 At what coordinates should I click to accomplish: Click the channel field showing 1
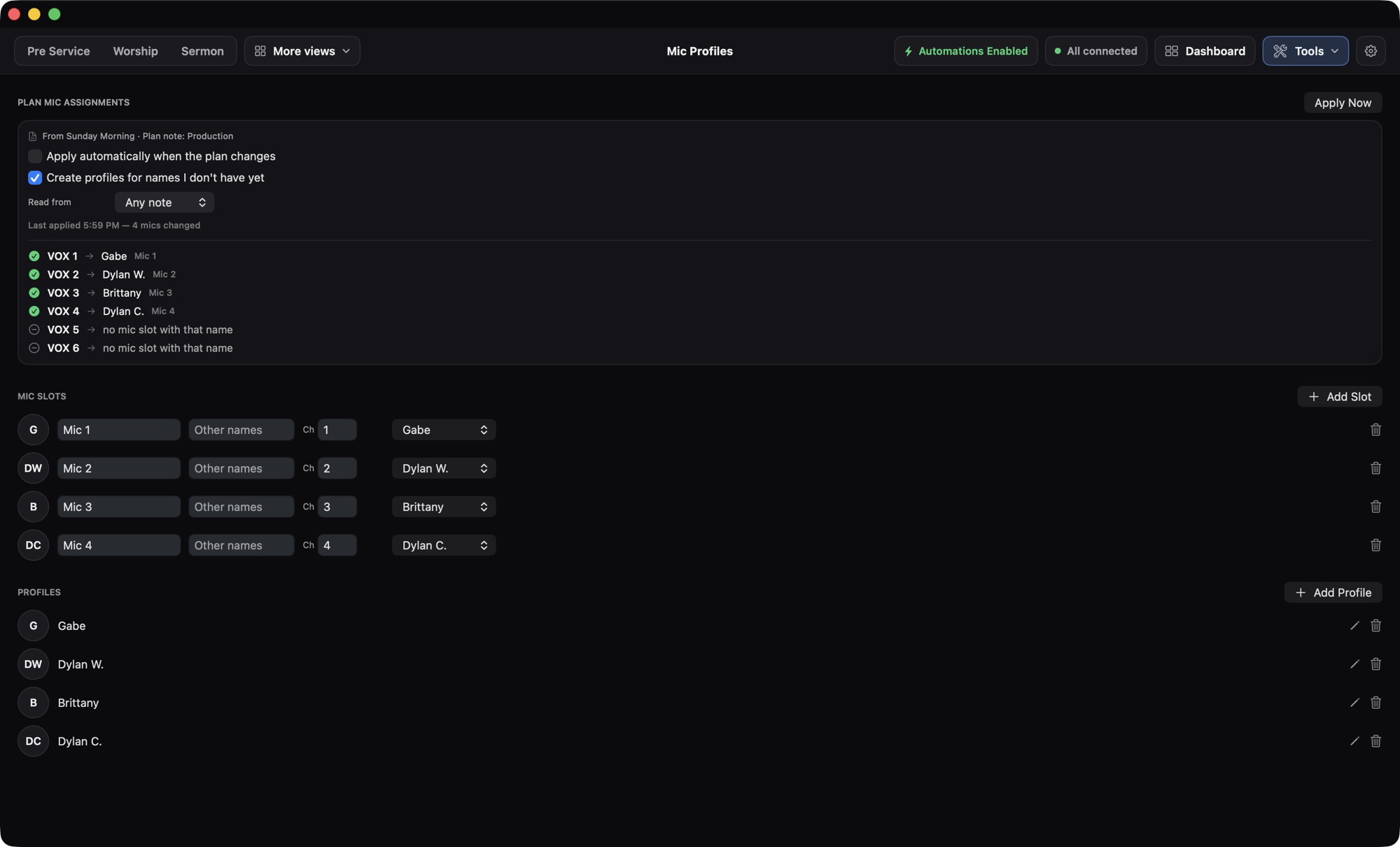point(337,430)
